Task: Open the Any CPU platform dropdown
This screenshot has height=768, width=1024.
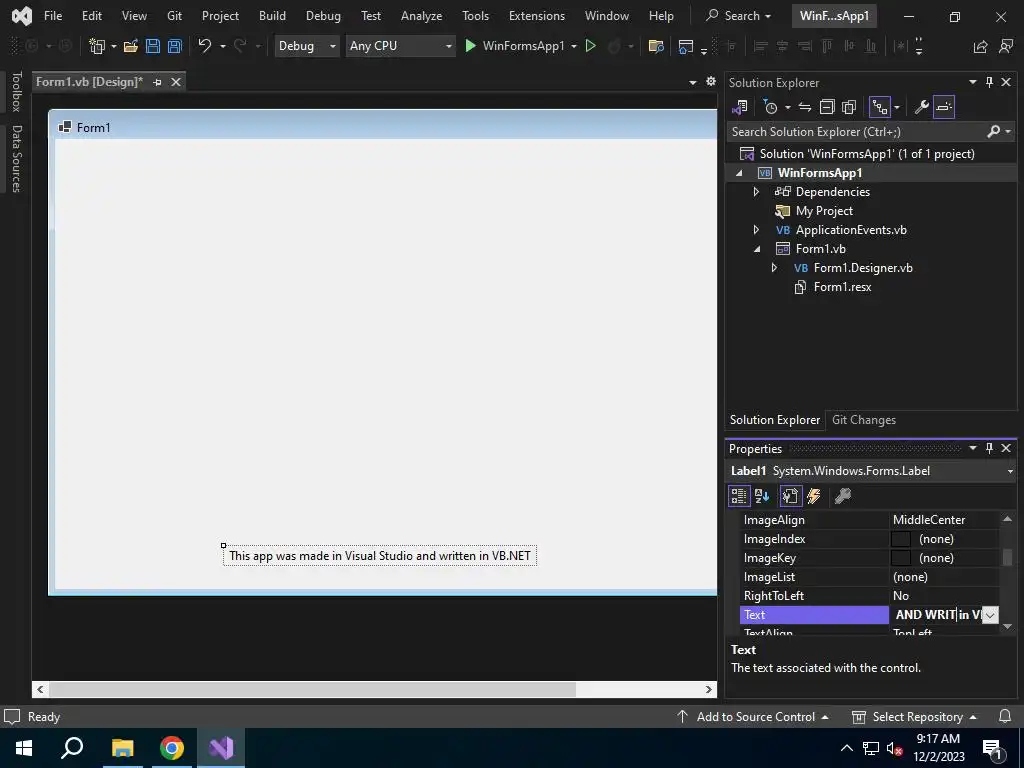Action: 449,46
